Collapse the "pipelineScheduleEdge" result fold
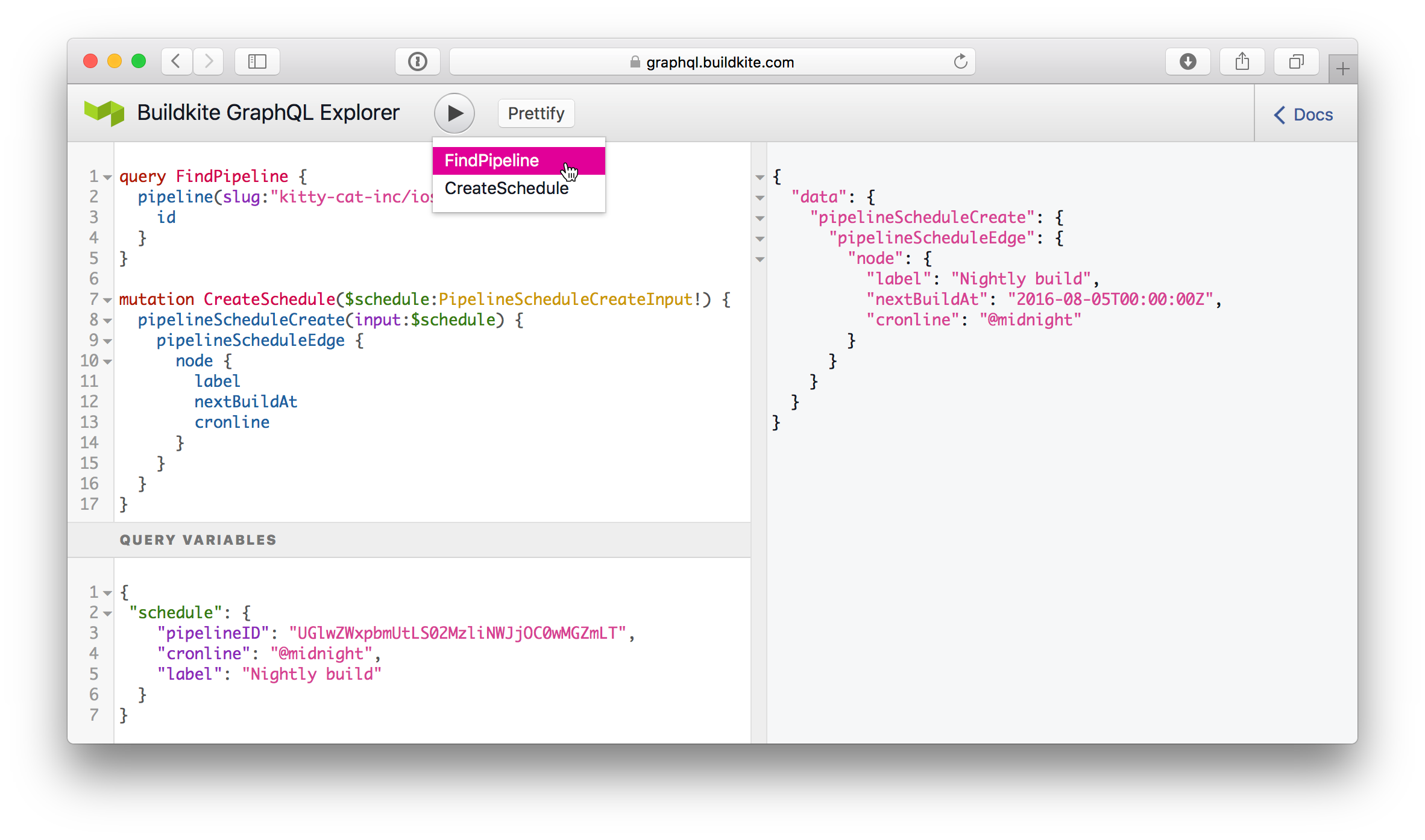Viewport: 1425px width, 840px height. click(x=760, y=239)
